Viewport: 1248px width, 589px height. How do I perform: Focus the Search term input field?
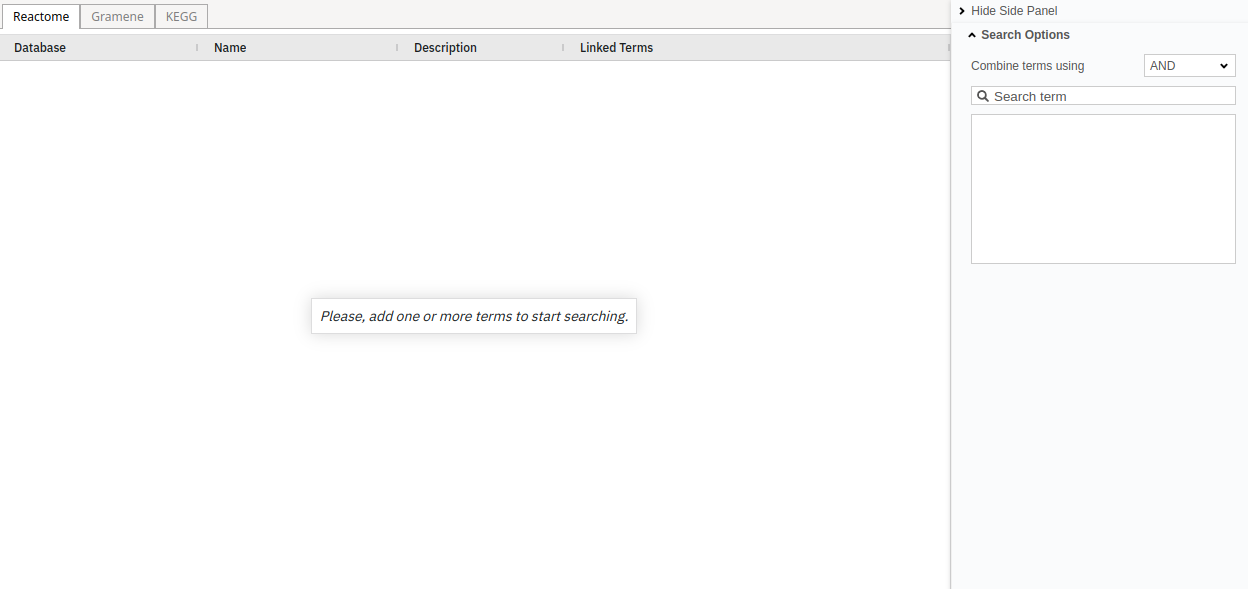point(1110,96)
